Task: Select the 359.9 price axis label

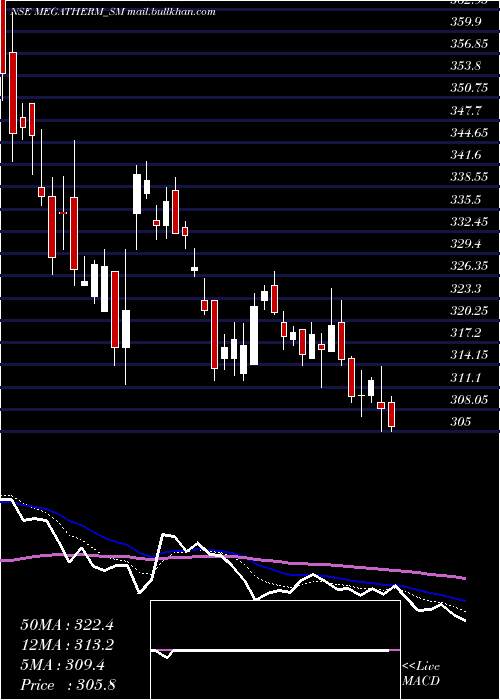Action: pyautogui.click(x=465, y=21)
